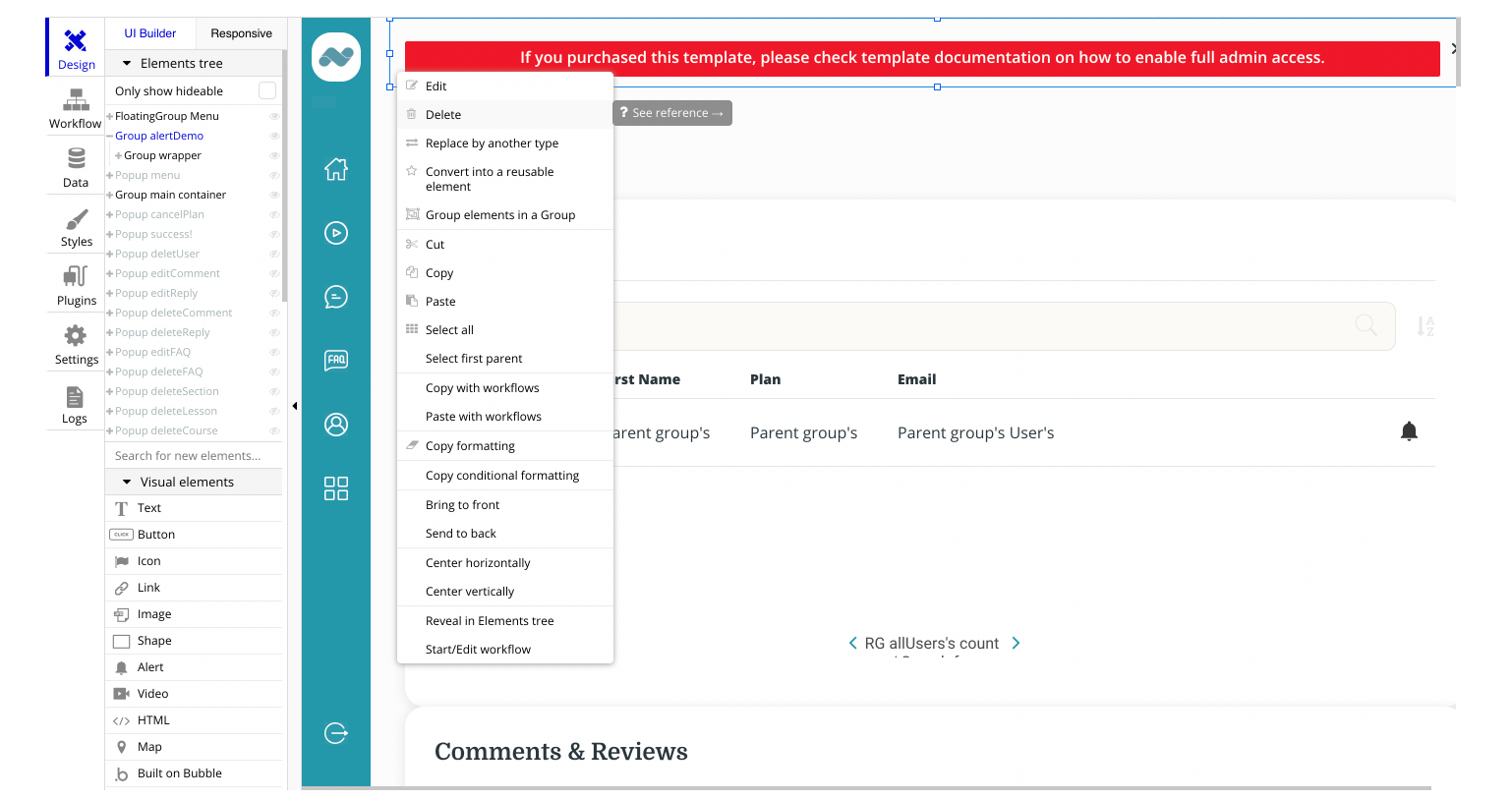Screen dimensions: 1512x800
Task: Collapse the Visual elements section
Action: pyautogui.click(x=127, y=482)
